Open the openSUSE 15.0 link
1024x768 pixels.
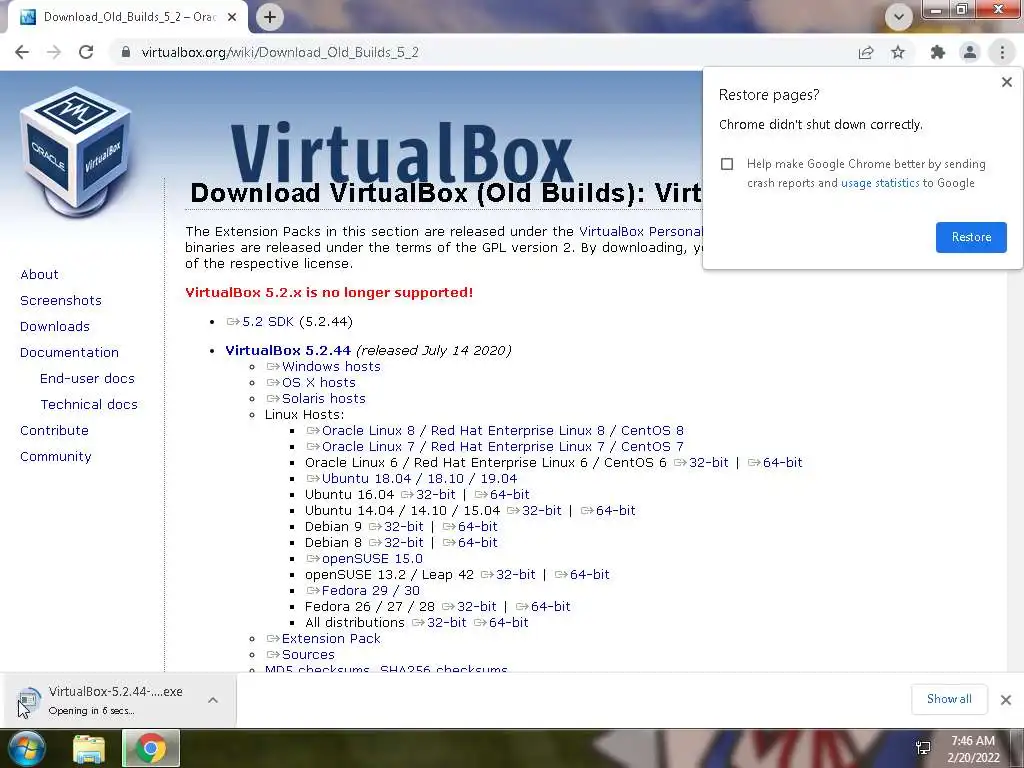364,559
